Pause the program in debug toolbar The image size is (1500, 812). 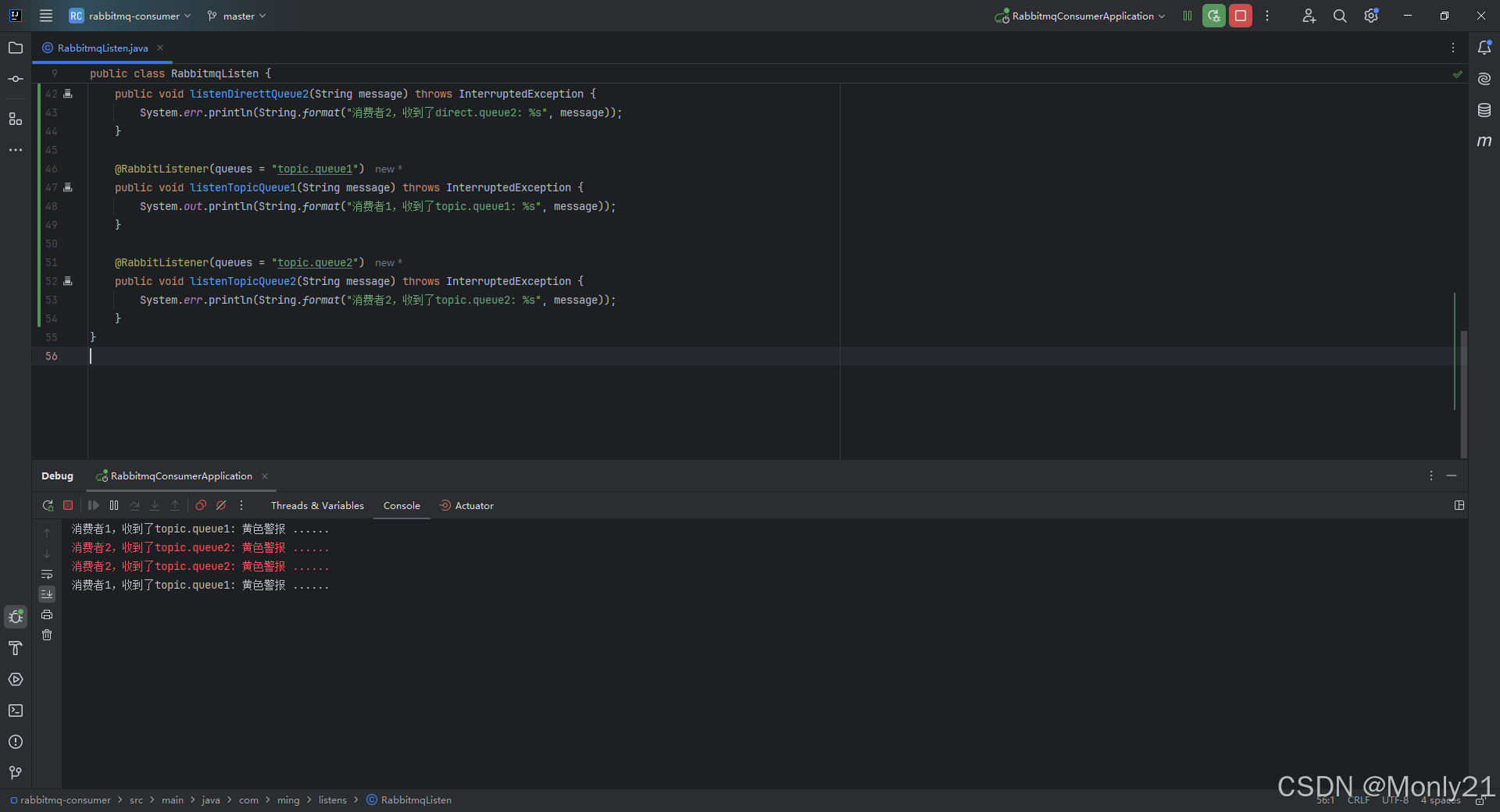114,505
